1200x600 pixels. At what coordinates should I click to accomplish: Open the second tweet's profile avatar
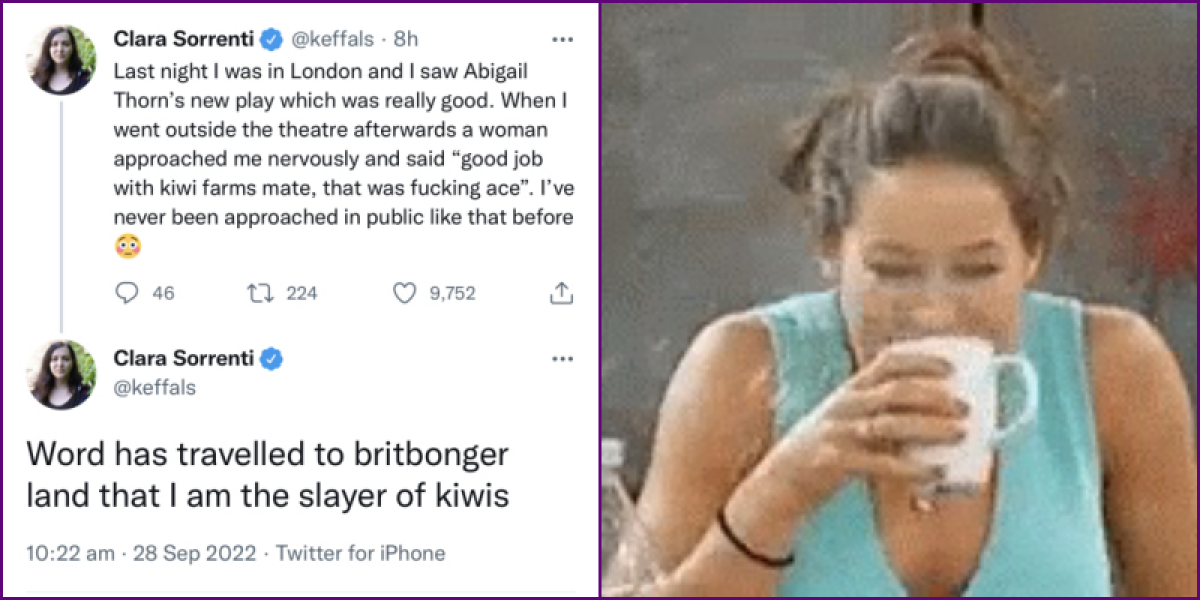point(62,374)
